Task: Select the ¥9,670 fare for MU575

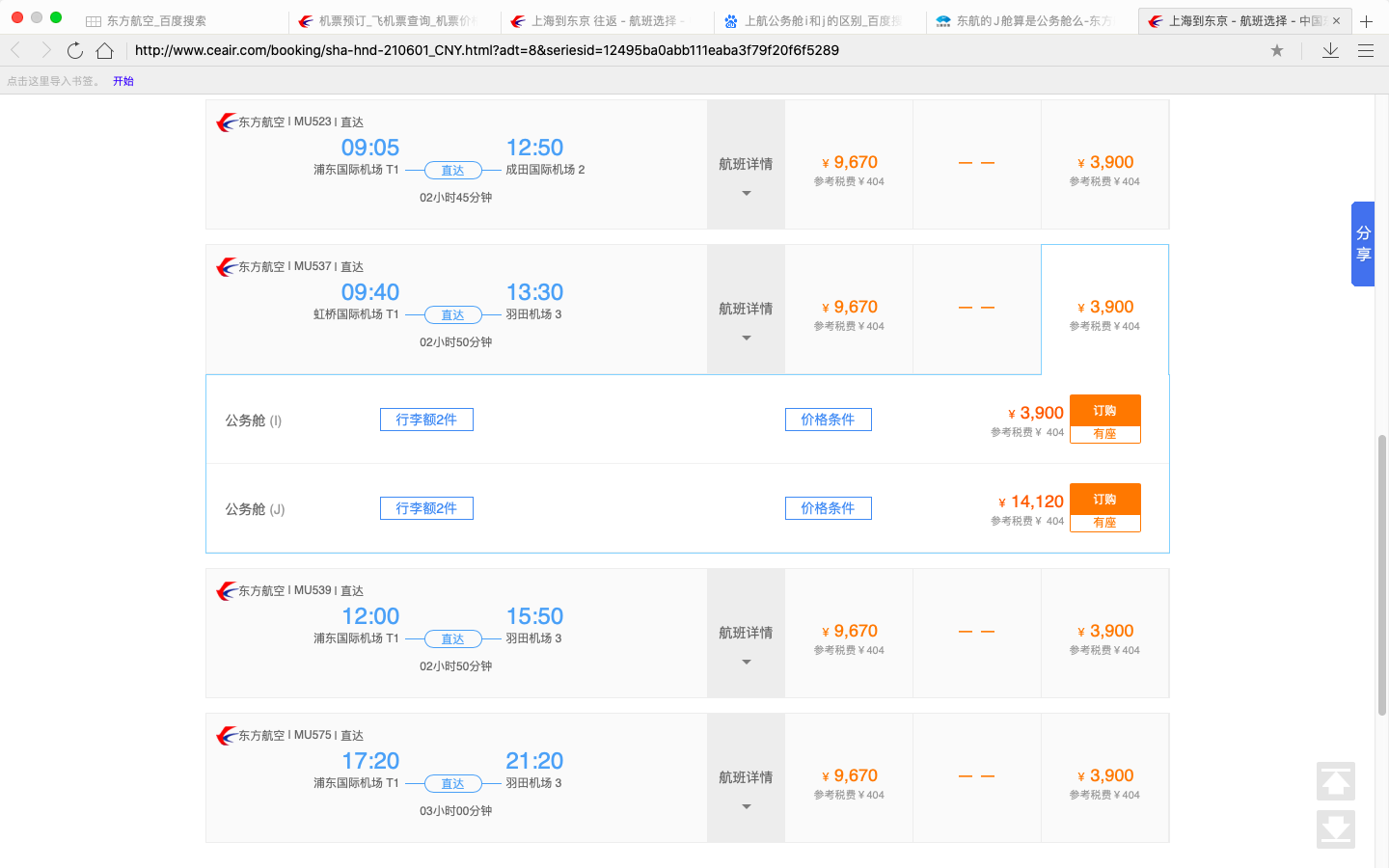Action: coord(849,778)
